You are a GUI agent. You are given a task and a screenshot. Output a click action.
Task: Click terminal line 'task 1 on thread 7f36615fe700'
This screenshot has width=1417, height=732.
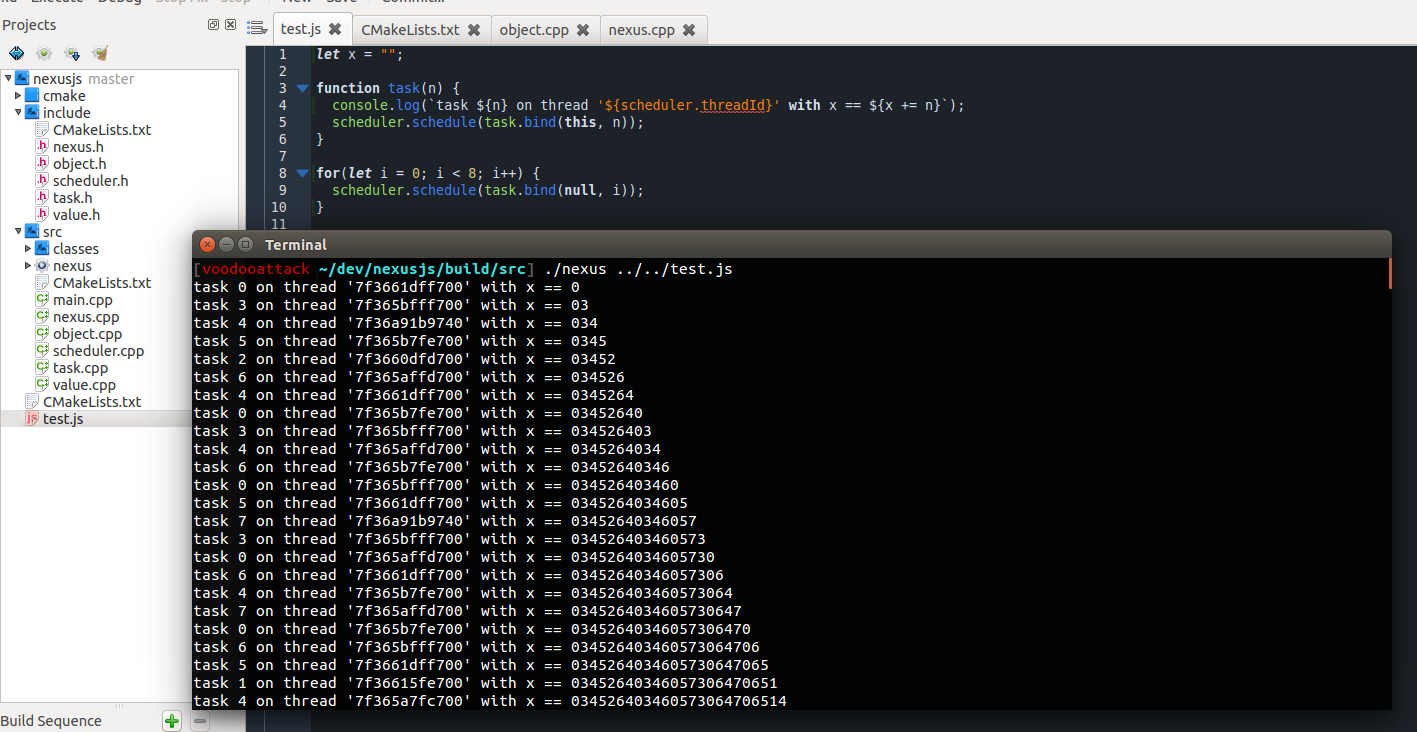(x=485, y=684)
